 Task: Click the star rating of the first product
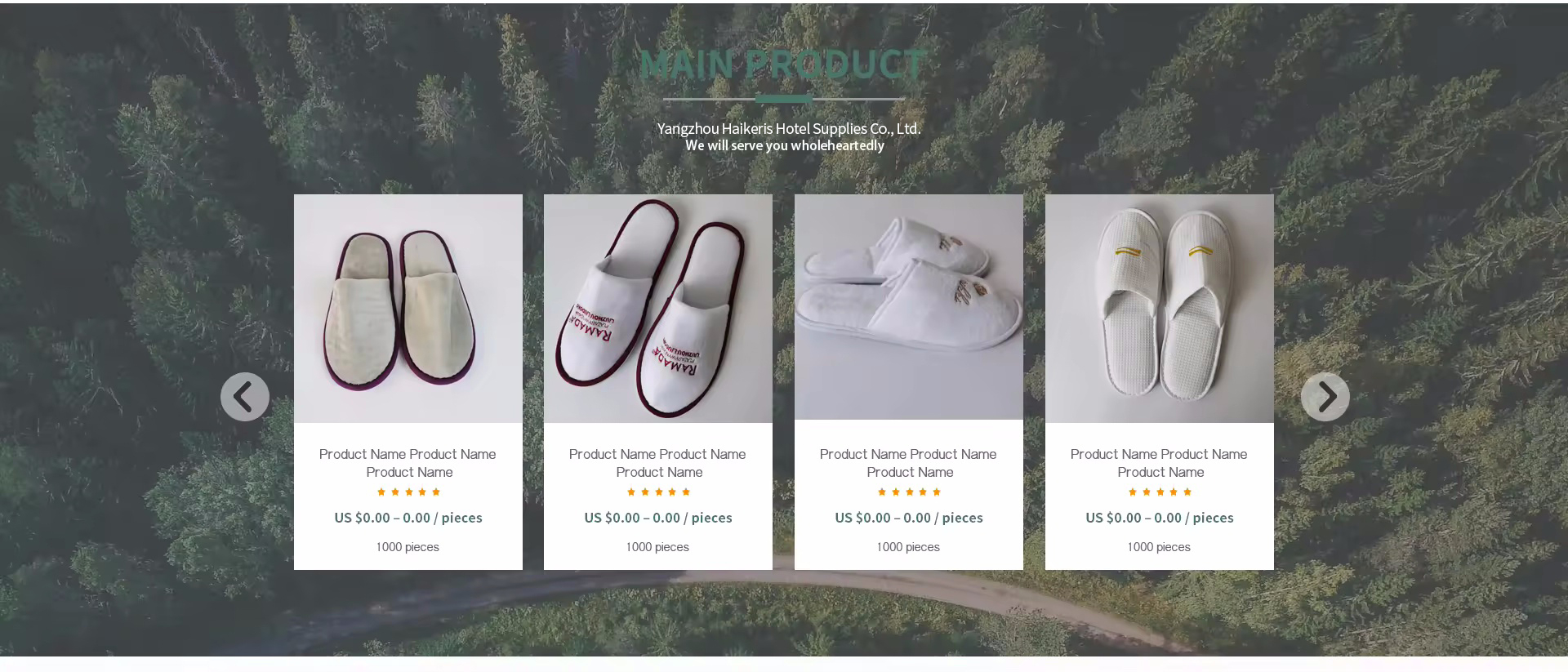coord(408,492)
